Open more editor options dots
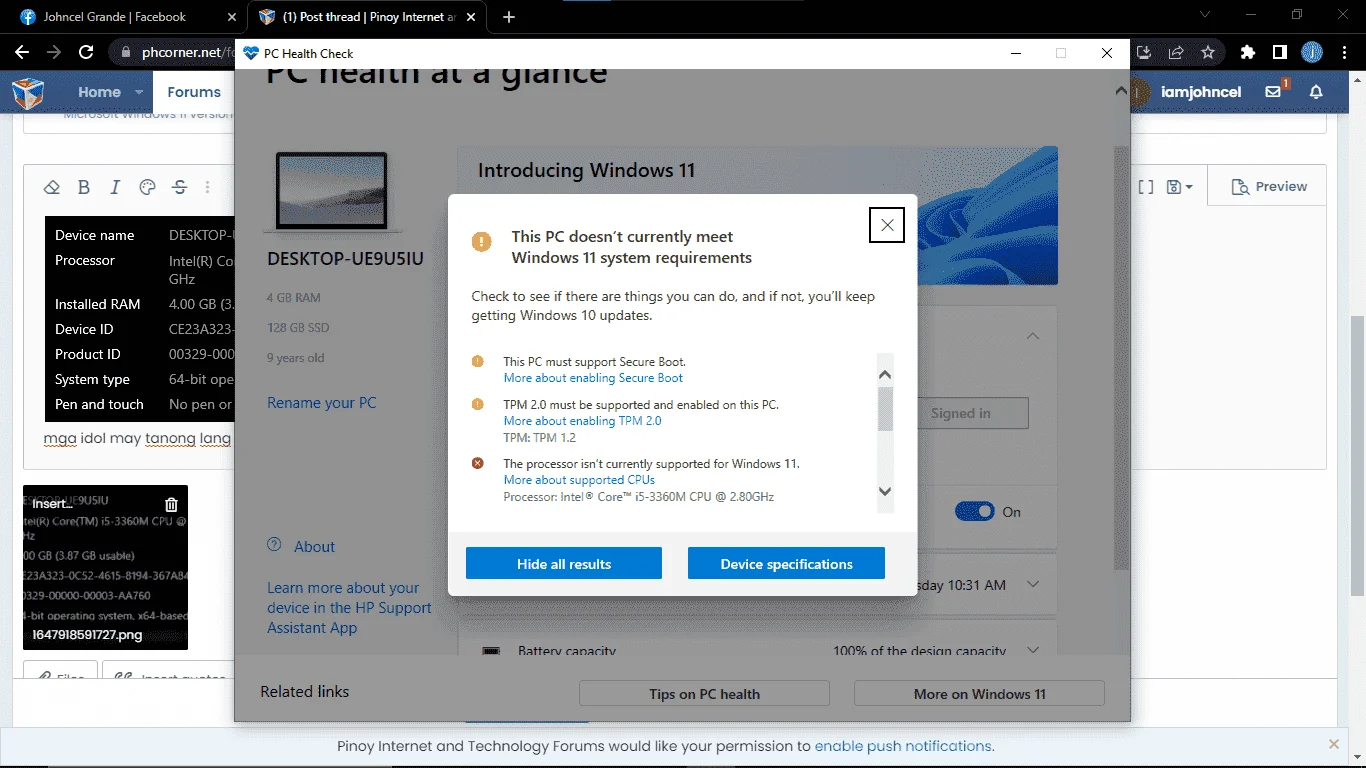The width and height of the screenshot is (1366, 768). pos(208,187)
